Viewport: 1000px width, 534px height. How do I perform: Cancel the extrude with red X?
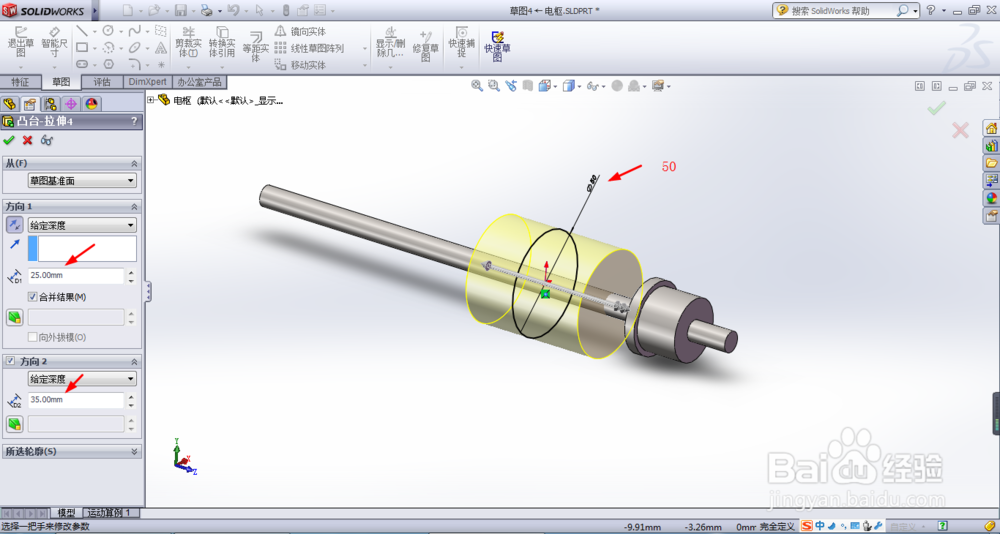(x=27, y=140)
